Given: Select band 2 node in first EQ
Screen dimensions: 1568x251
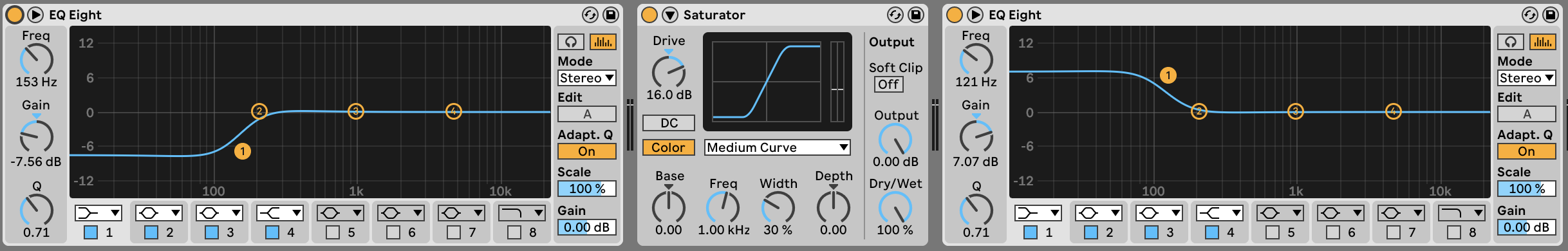Looking at the screenshot, I should [x=259, y=111].
